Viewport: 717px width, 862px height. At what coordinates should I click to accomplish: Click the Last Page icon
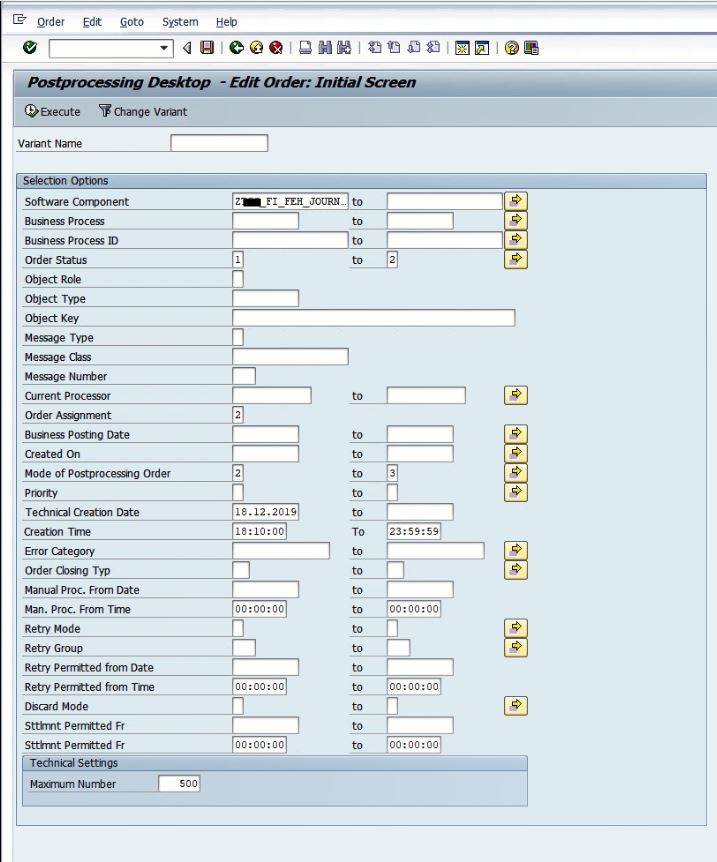pos(433,48)
